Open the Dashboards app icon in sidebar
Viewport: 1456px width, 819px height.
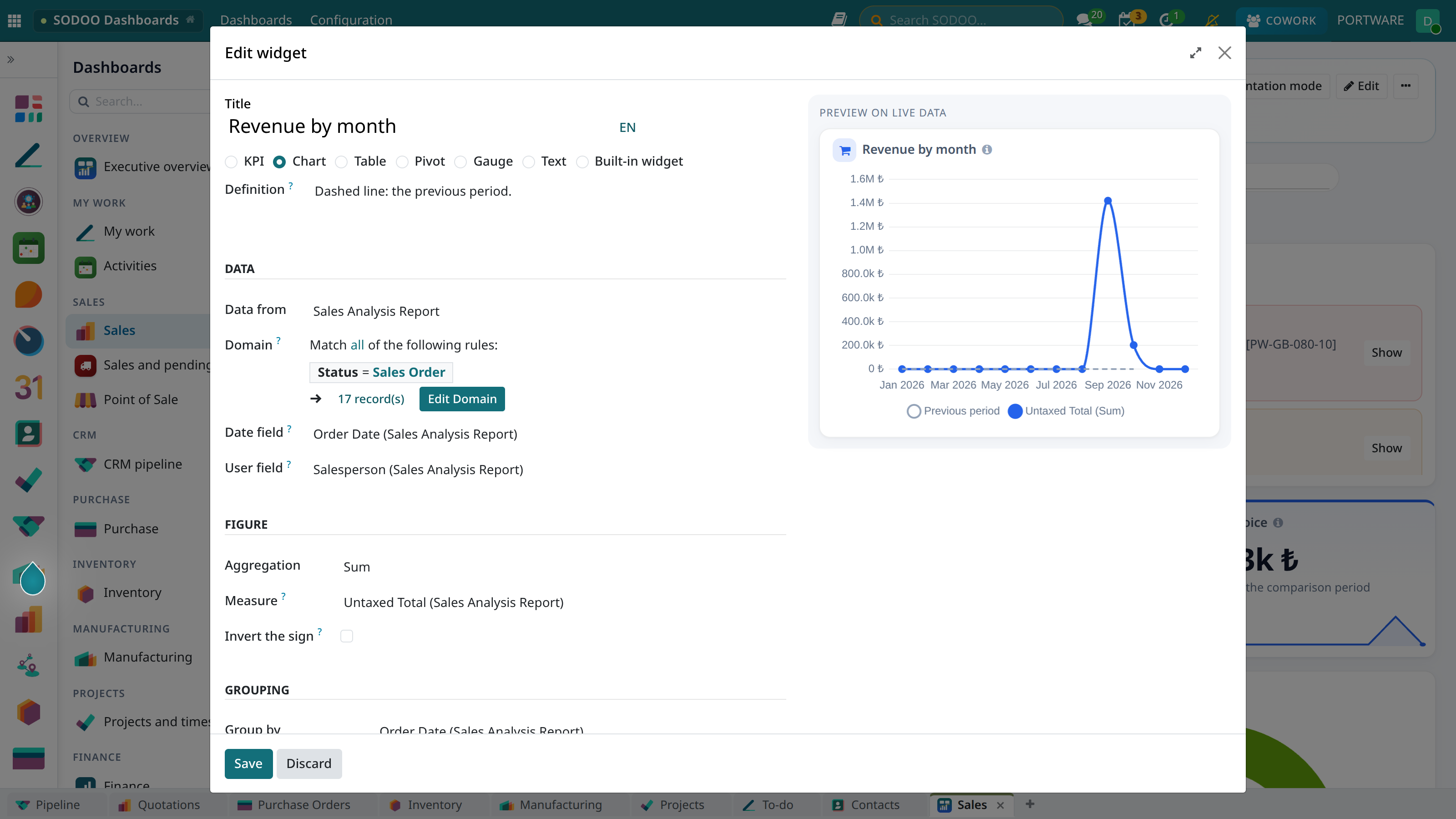coord(28,109)
